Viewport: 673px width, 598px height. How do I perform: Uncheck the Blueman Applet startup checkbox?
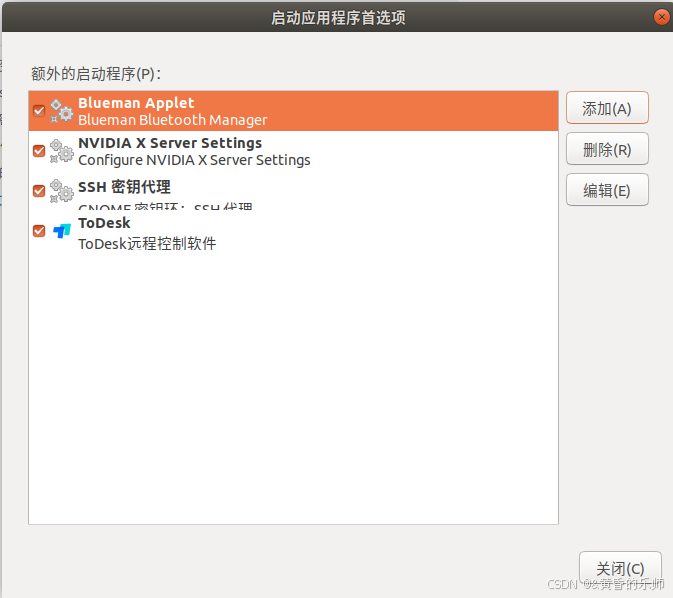39,111
